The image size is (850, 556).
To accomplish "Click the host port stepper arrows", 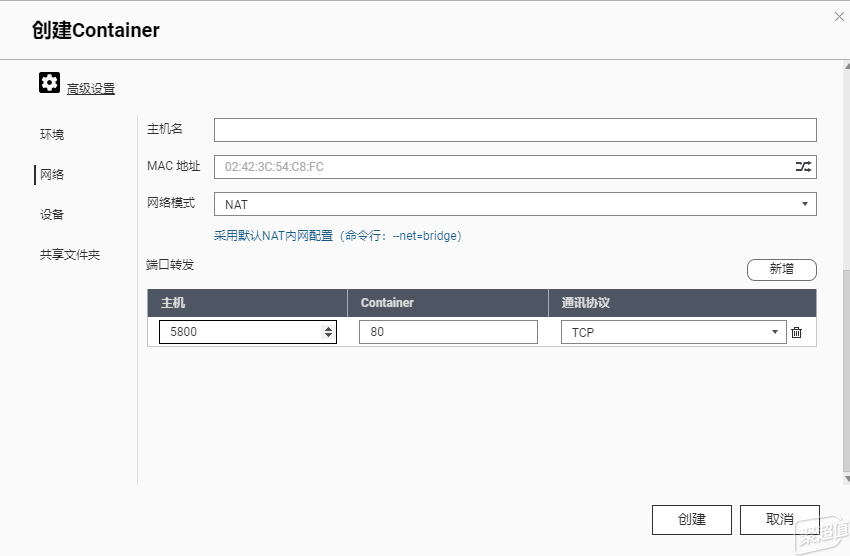I will coord(329,332).
